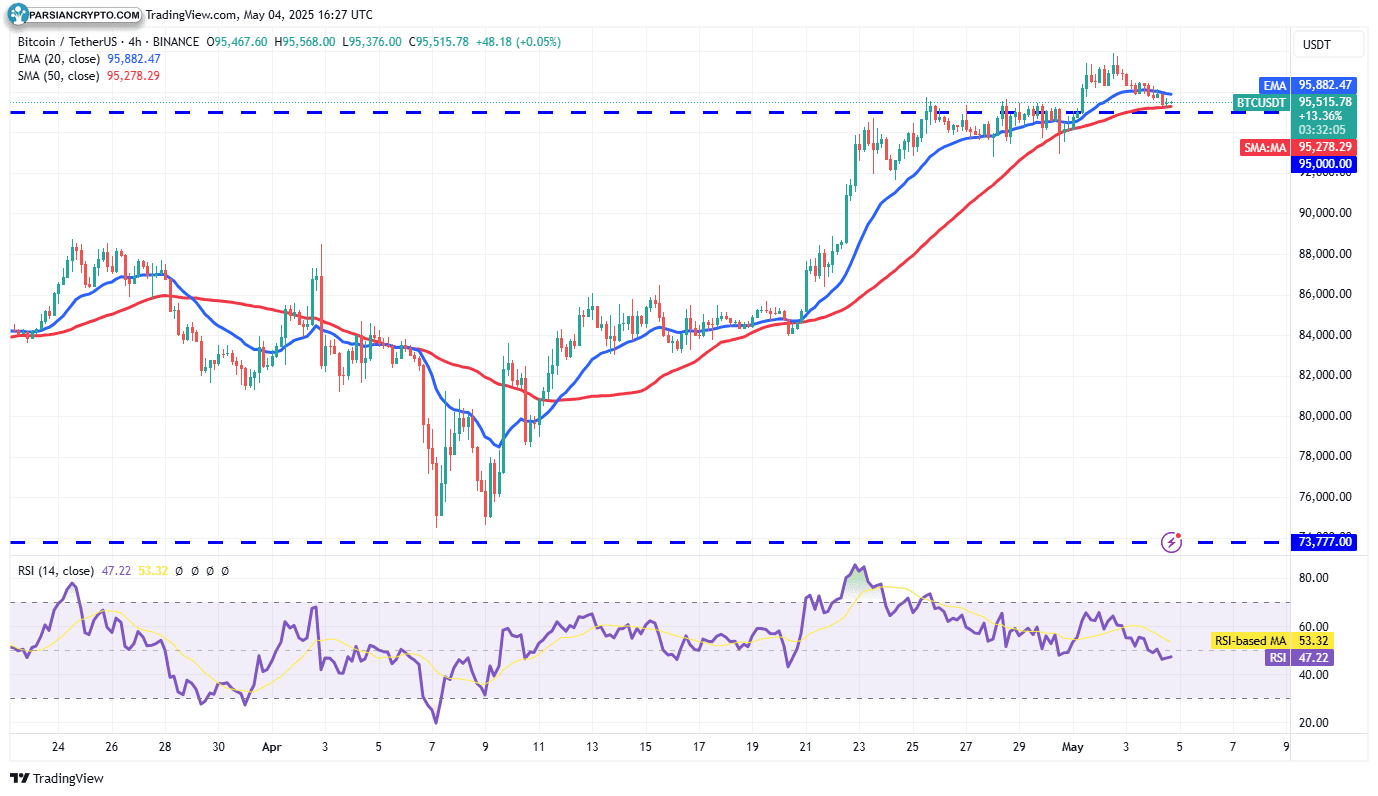The width and height of the screenshot is (1378, 796).
Task: Toggle visibility of the EMA (20, close) indicator
Action: 57,59
